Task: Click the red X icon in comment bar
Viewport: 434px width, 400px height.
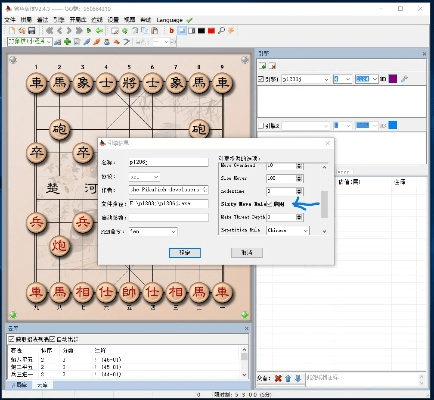Action: 278,378
